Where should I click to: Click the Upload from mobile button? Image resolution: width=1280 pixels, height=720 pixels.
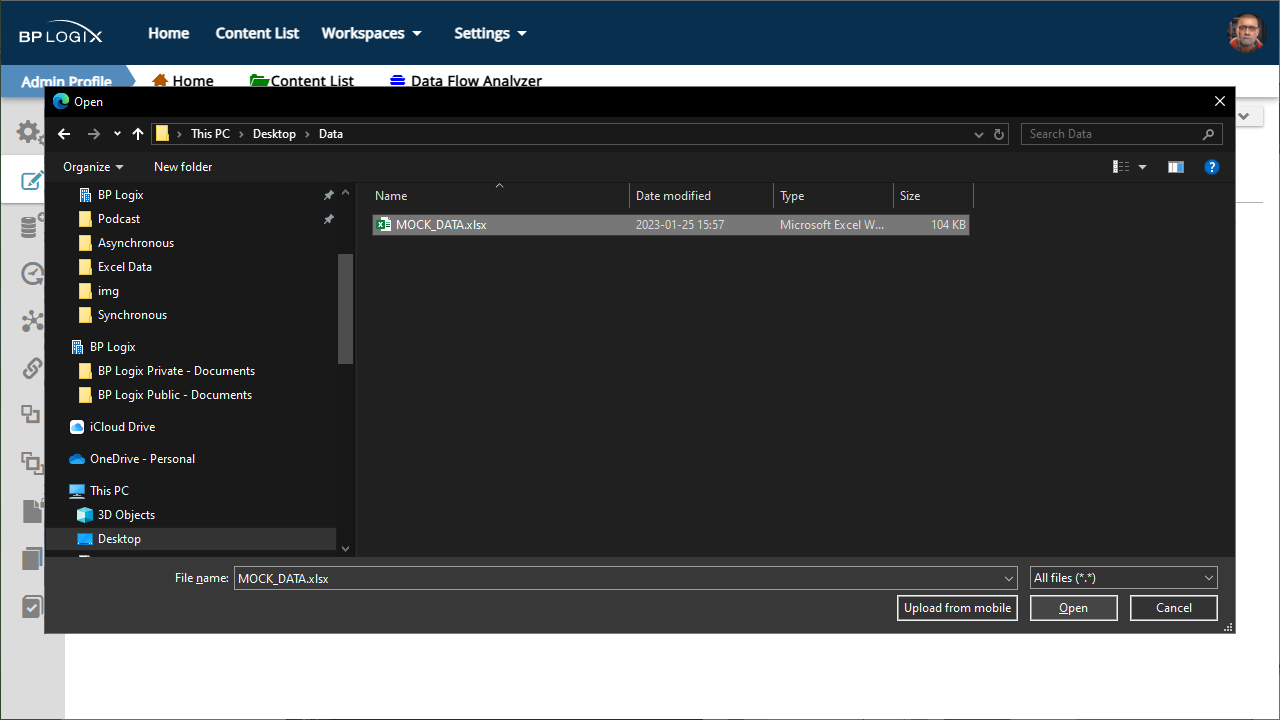click(957, 608)
